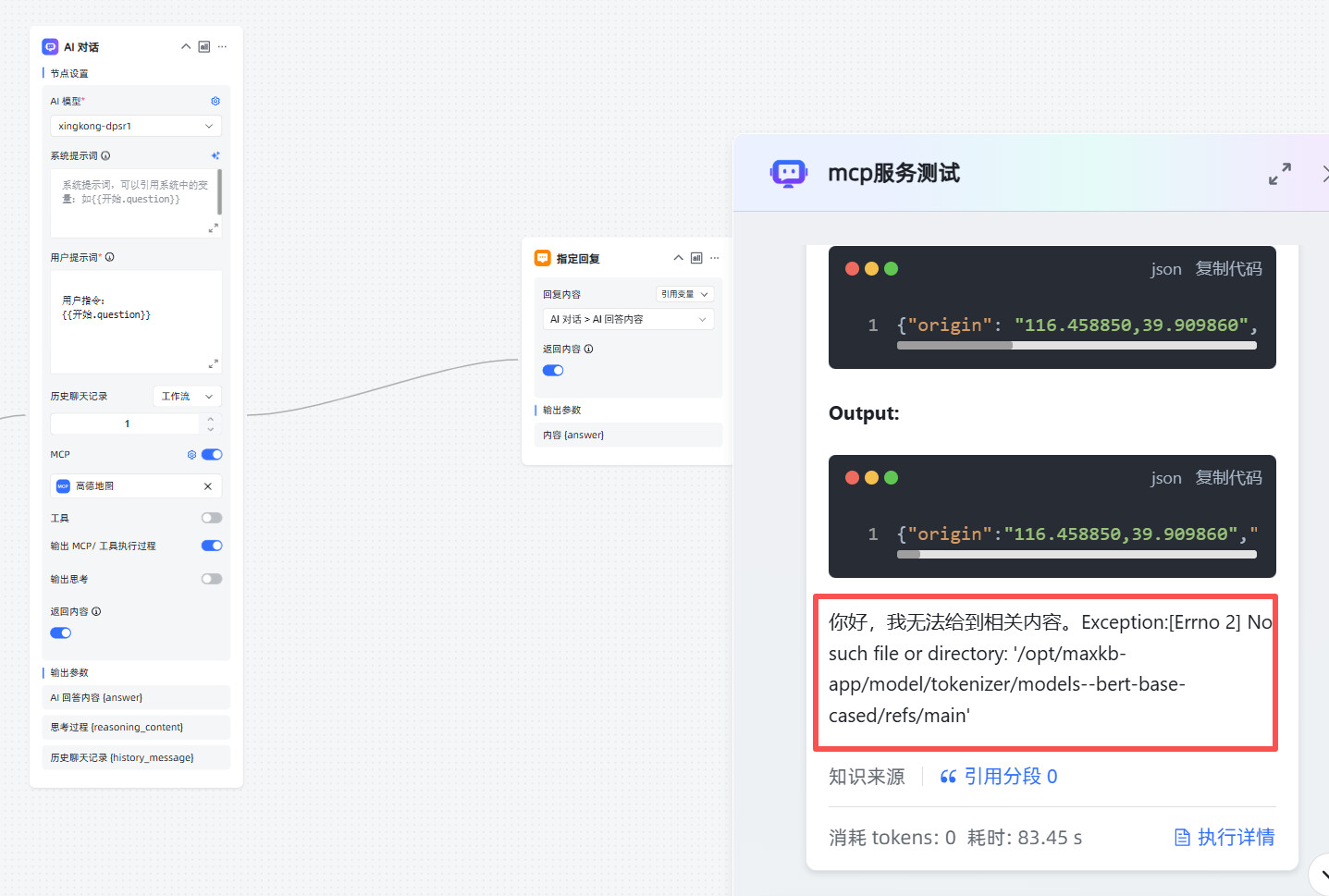Open AI model settings gear icon
1329x896 pixels.
click(215, 101)
